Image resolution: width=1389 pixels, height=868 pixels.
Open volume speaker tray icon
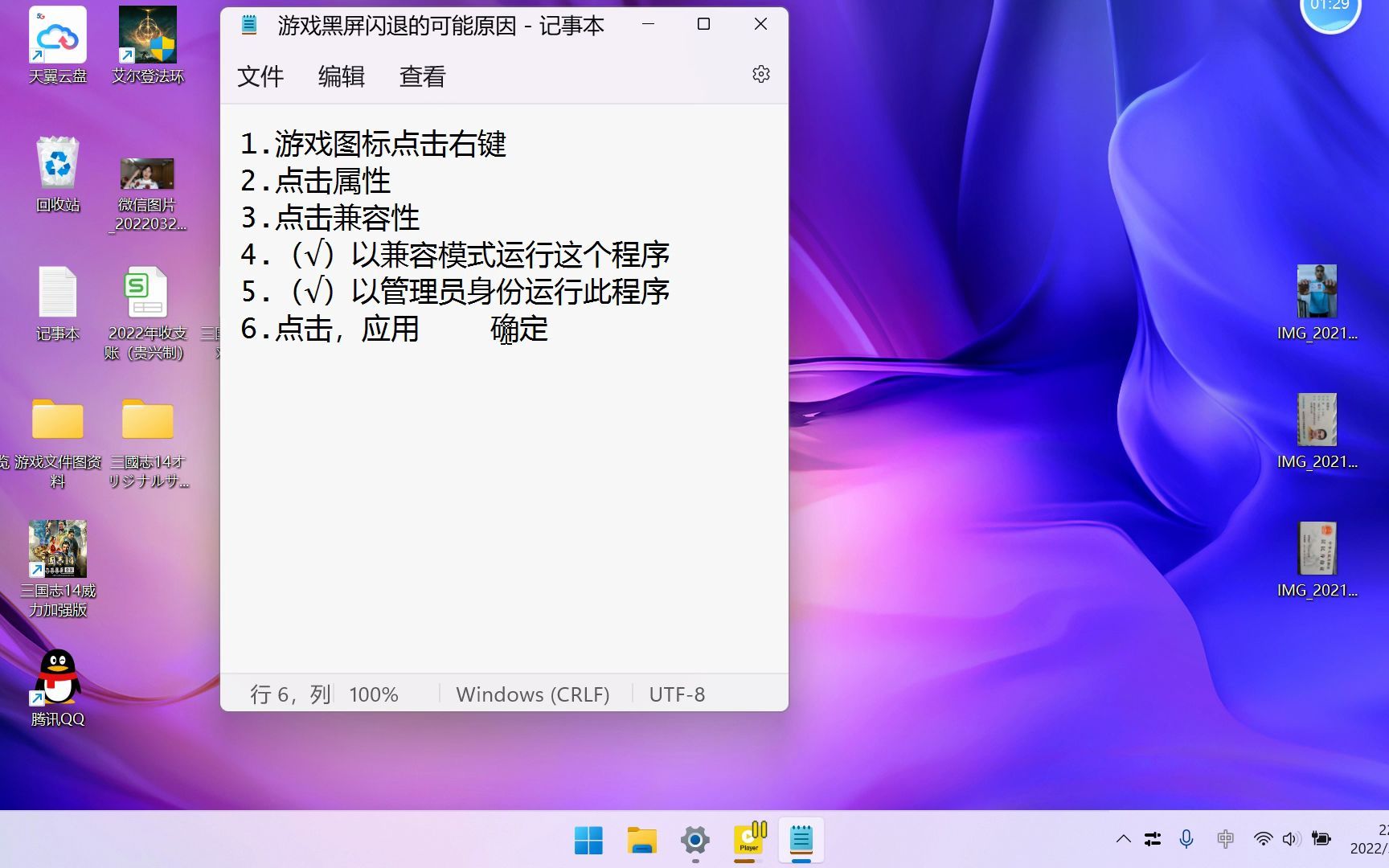coord(1291,839)
